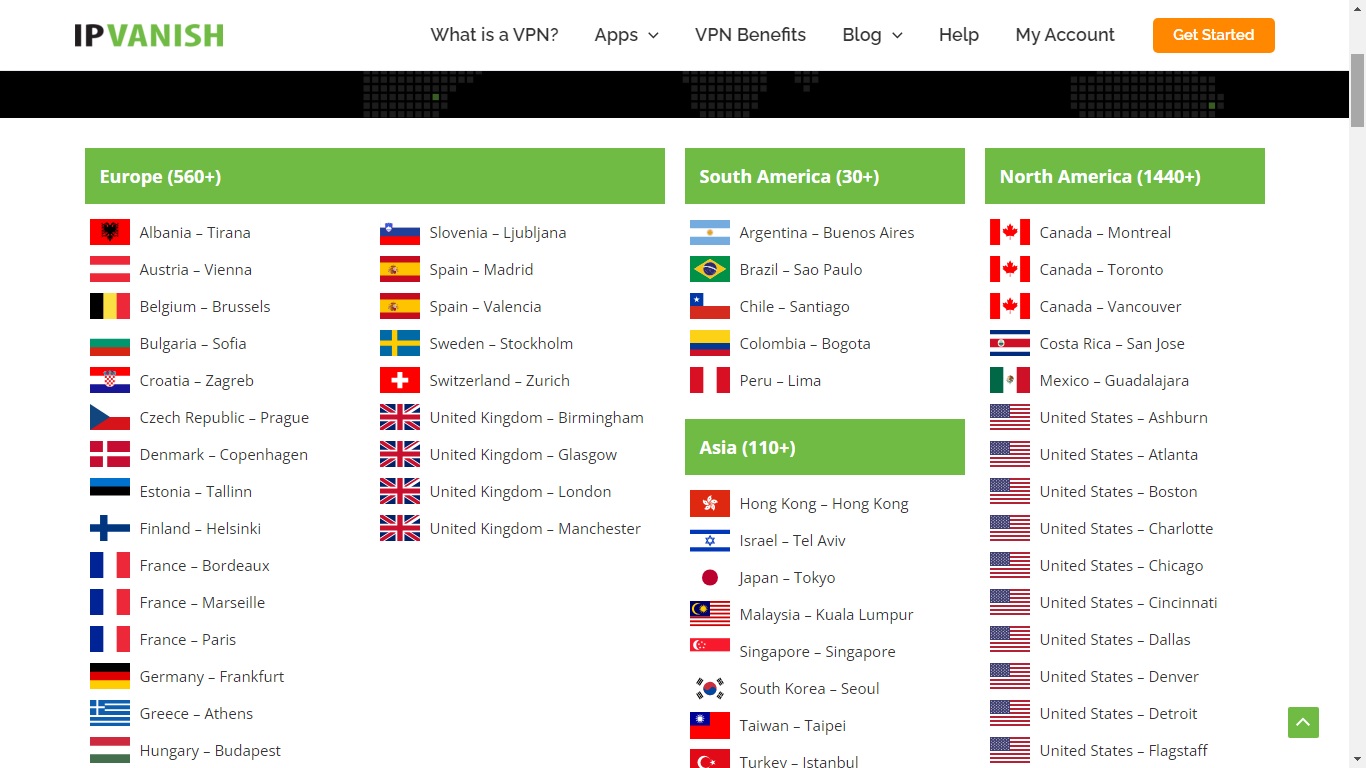Click the Switzerland flag icon

[399, 380]
